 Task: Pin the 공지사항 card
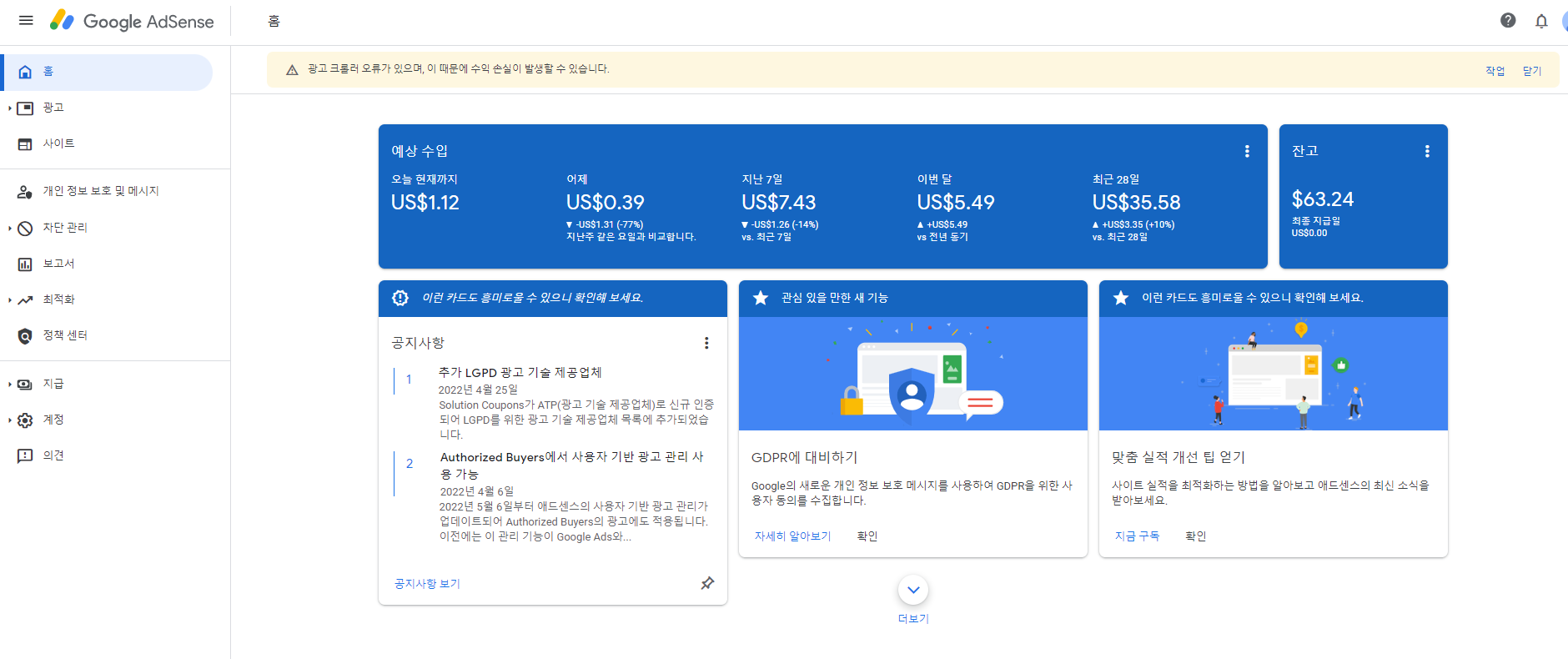[707, 583]
